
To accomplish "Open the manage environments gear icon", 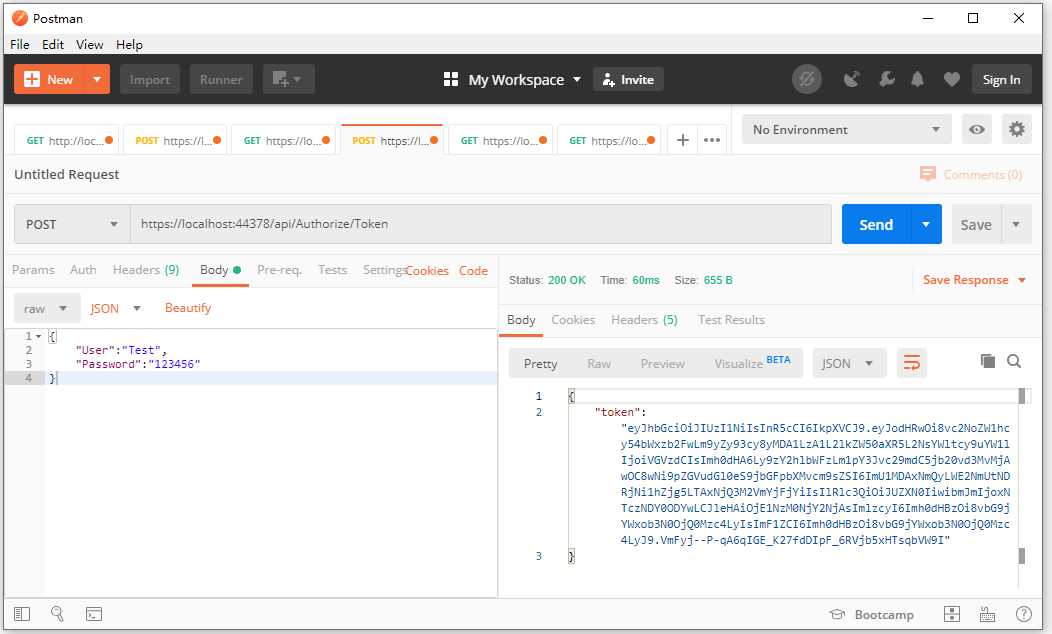I will pyautogui.click(x=1016, y=129).
